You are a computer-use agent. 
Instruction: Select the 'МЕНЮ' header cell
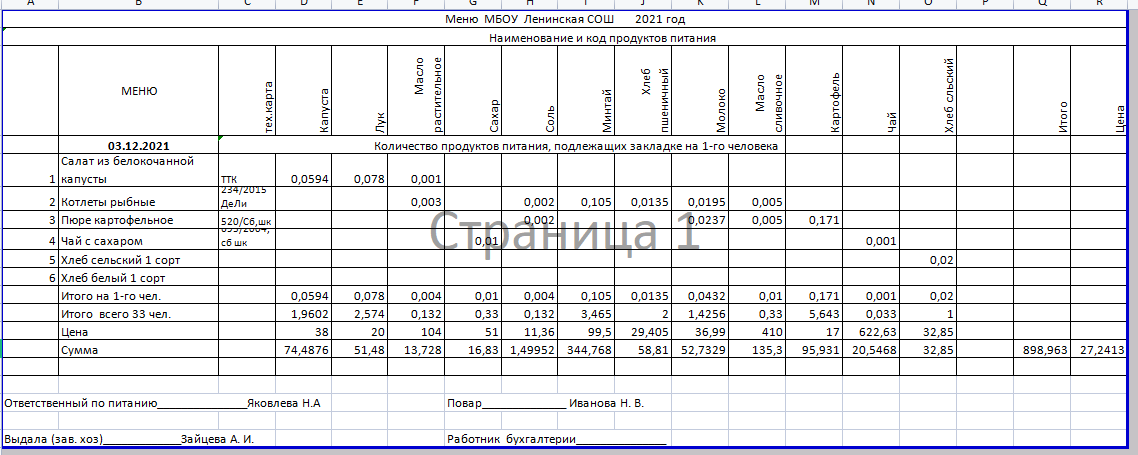[x=138, y=91]
